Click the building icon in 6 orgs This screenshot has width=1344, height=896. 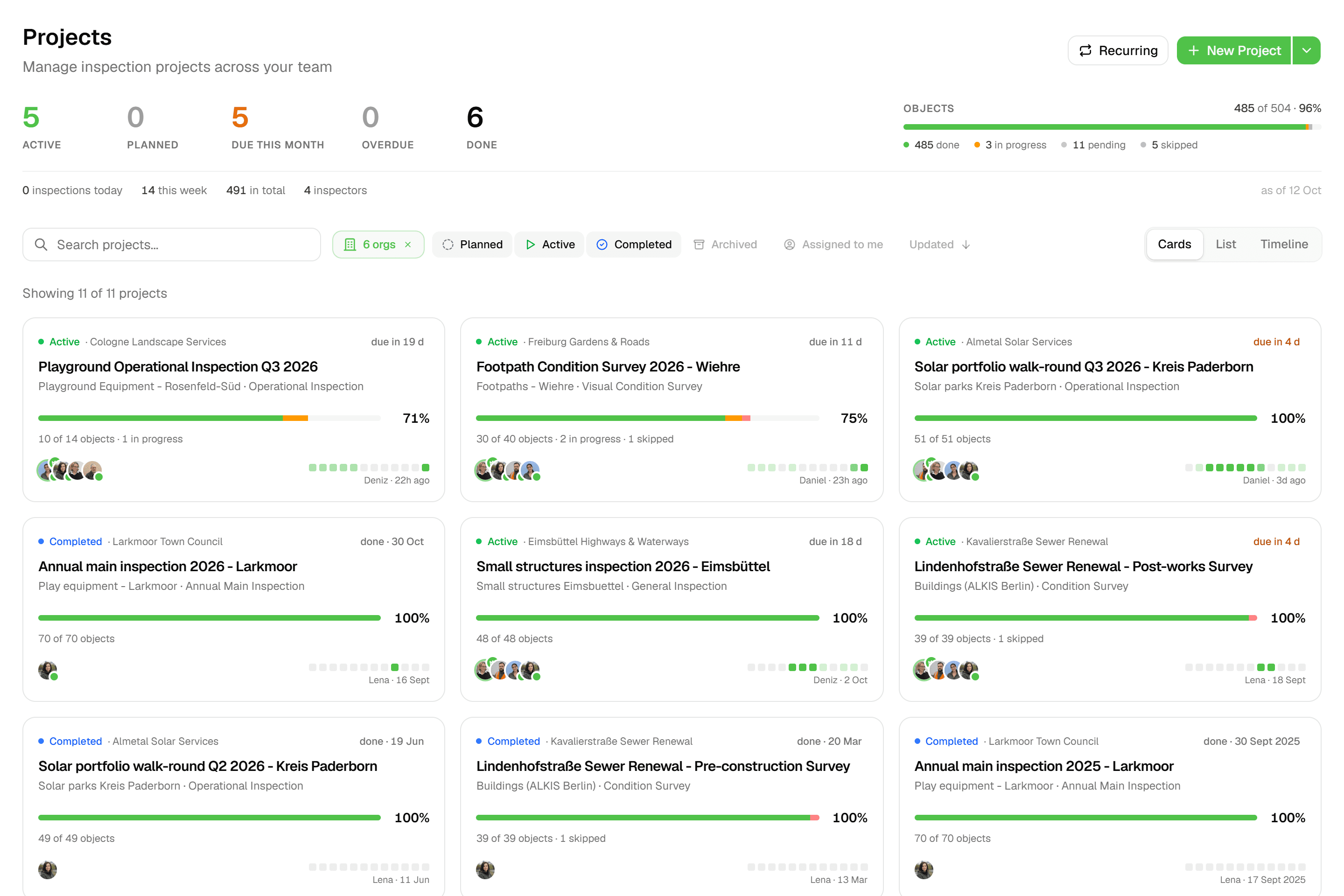pos(350,245)
